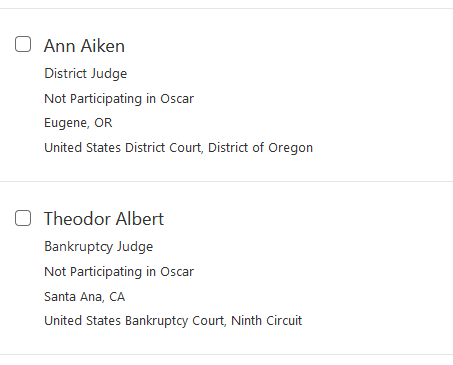Screen dimensions: 453x365
Task: Open Theodor Albert's judge profile
Action: point(104,219)
